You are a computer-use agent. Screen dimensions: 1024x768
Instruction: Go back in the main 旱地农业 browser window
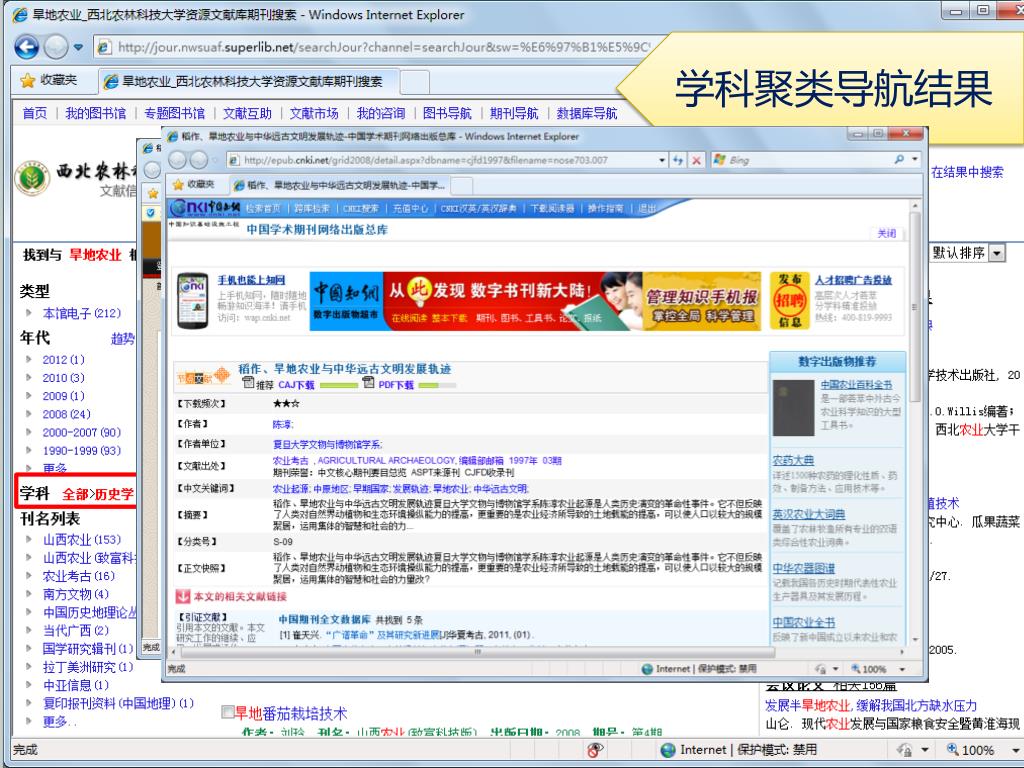tap(26, 47)
